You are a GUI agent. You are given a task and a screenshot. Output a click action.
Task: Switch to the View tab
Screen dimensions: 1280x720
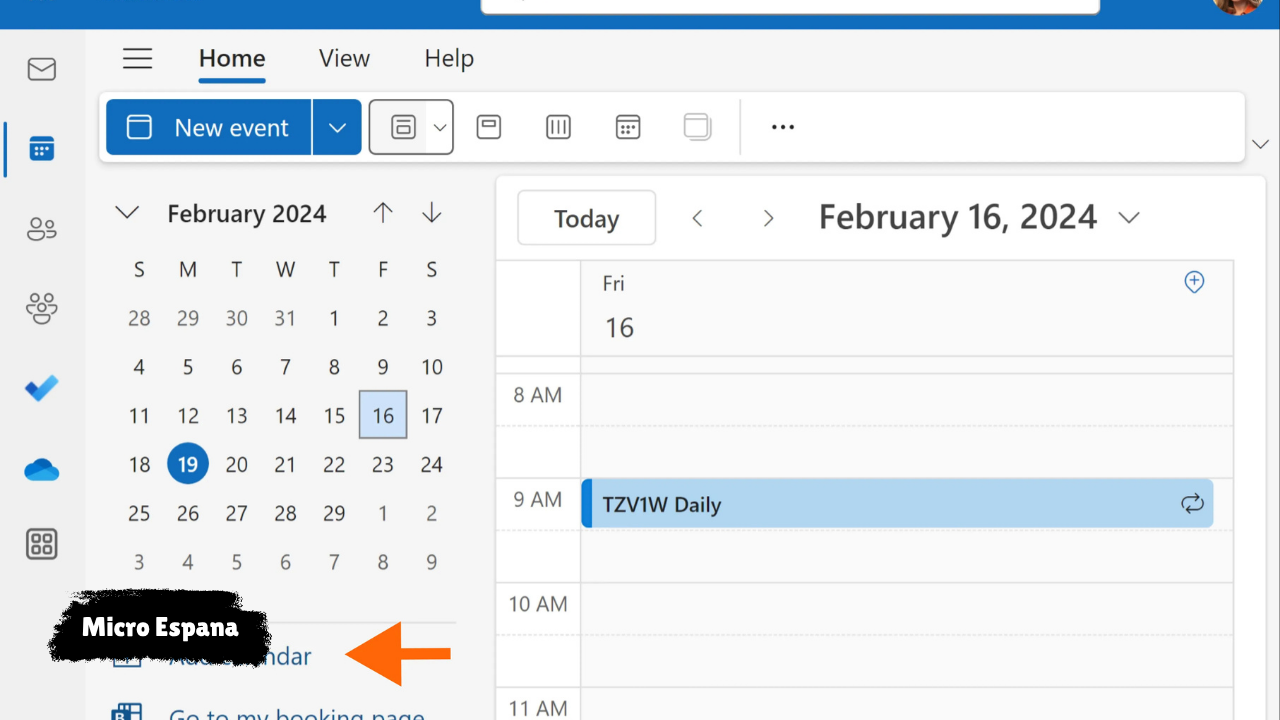[344, 58]
